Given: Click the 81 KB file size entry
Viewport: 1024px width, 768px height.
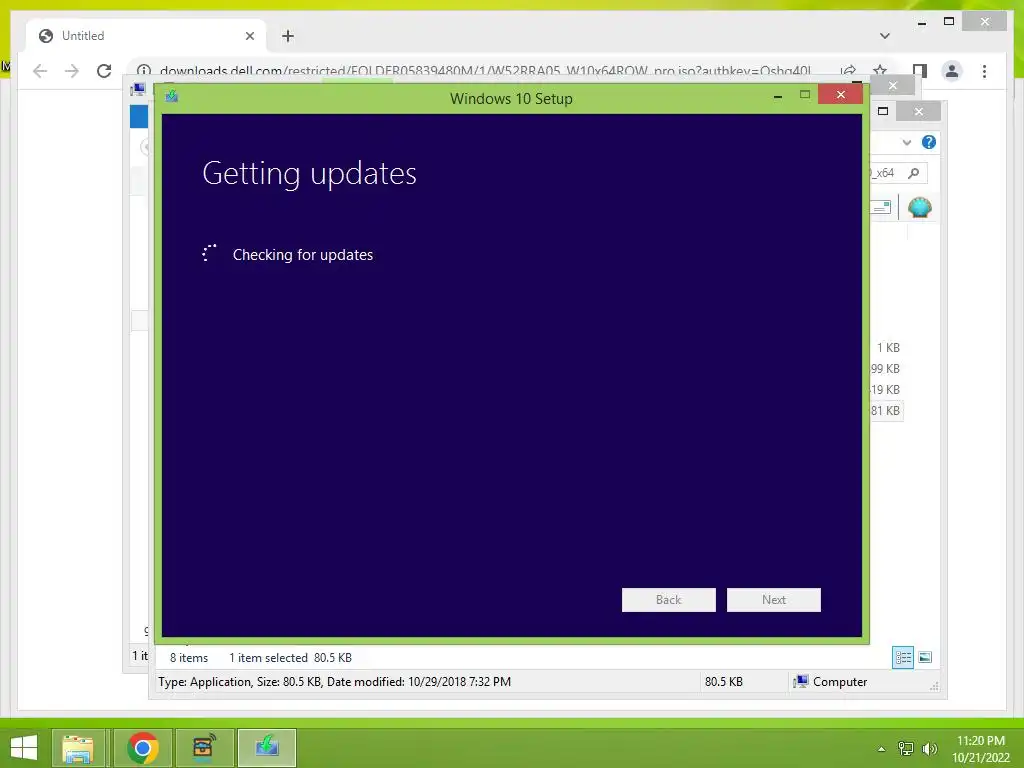Looking at the screenshot, I should (x=886, y=411).
